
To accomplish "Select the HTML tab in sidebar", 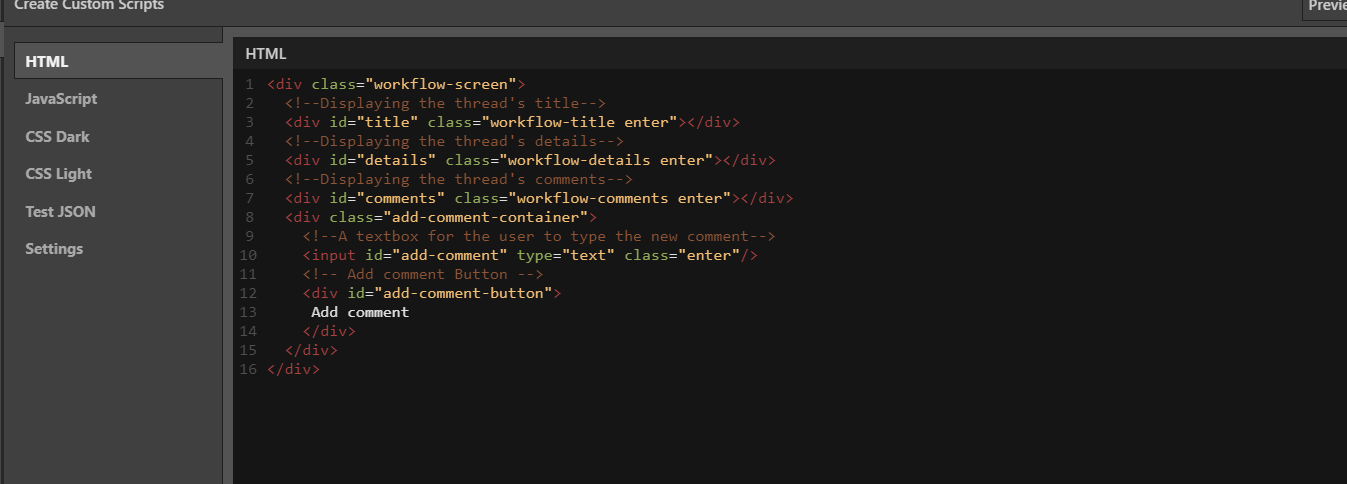I will coord(47,62).
